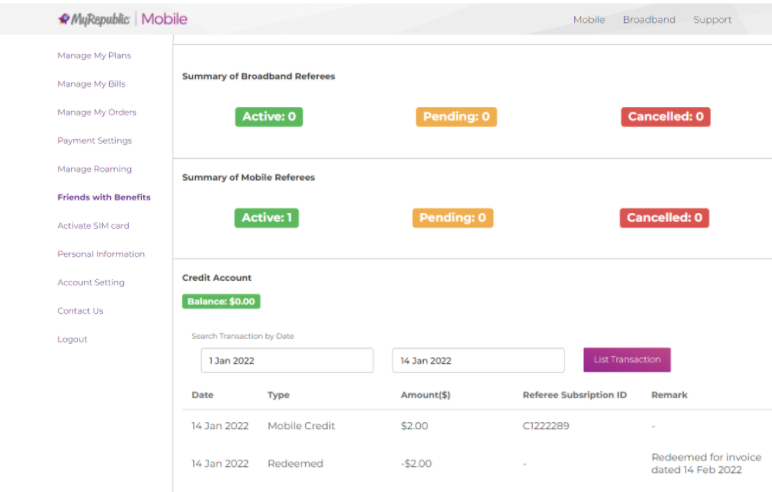Click the Search Transaction by Date label

point(243,336)
